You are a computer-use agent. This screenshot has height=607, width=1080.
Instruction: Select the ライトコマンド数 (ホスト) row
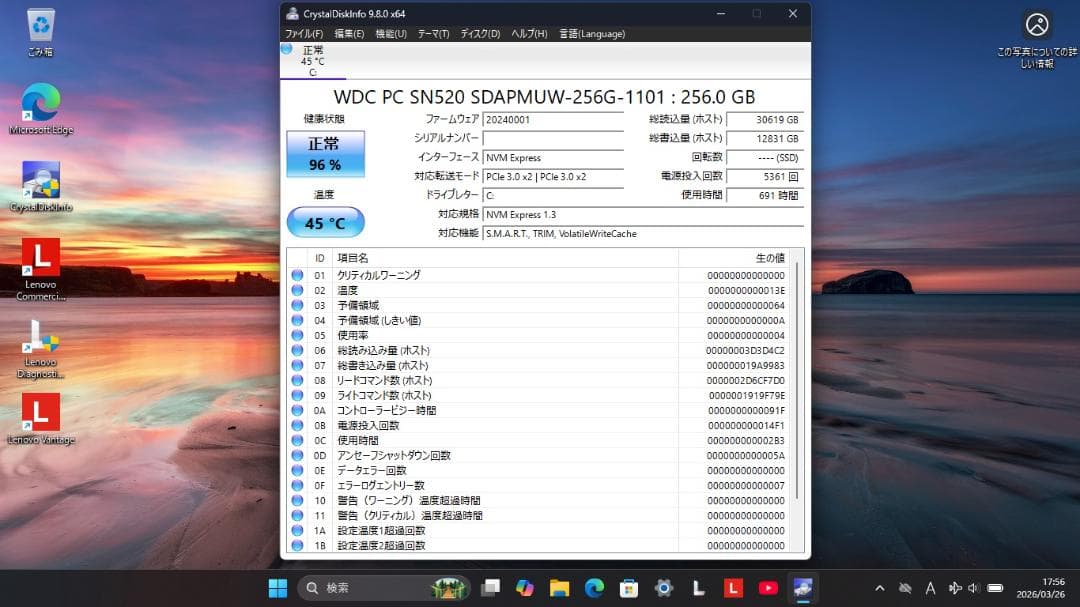(x=539, y=395)
